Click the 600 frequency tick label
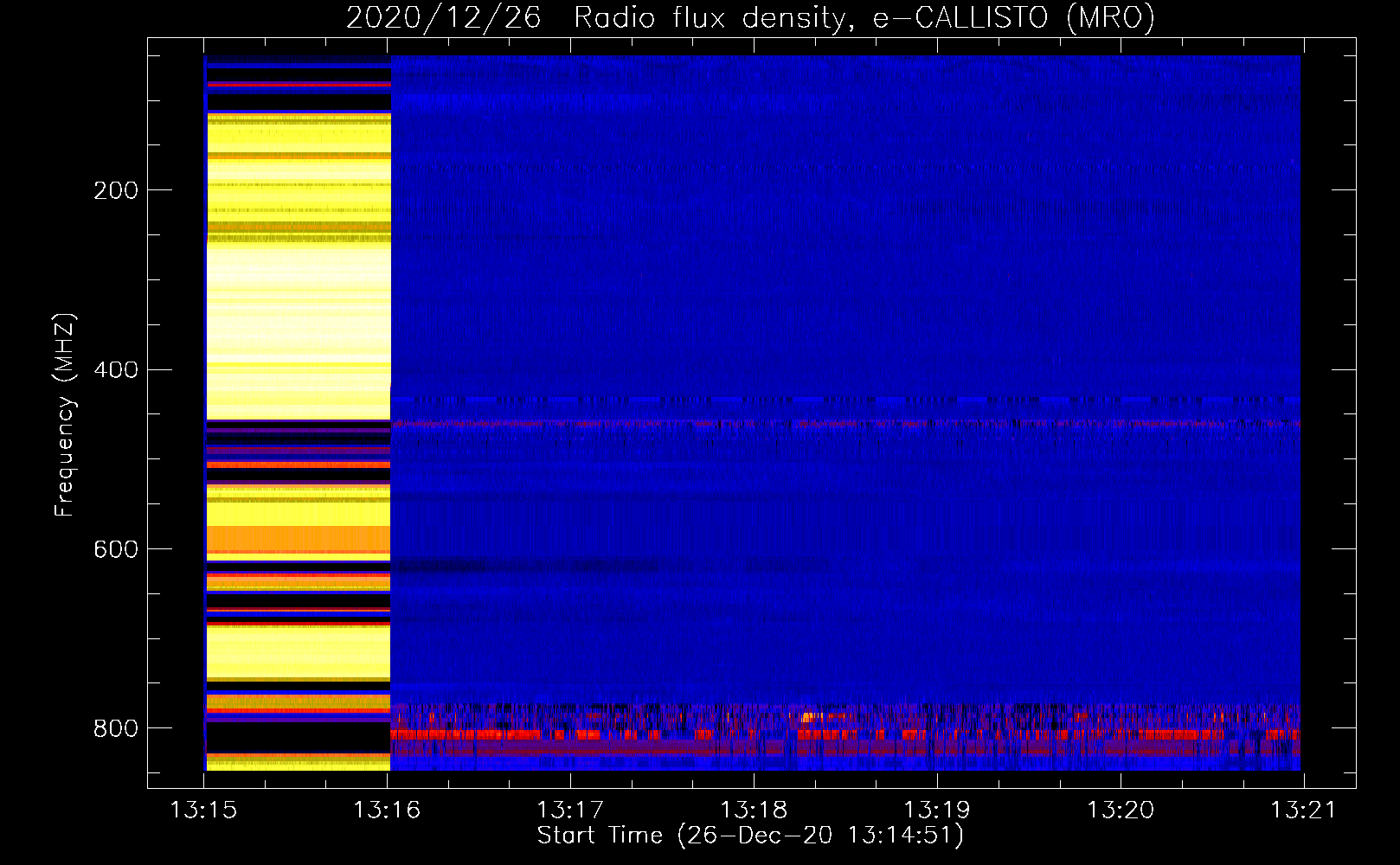Screen dimensions: 1400x865 (x=116, y=549)
